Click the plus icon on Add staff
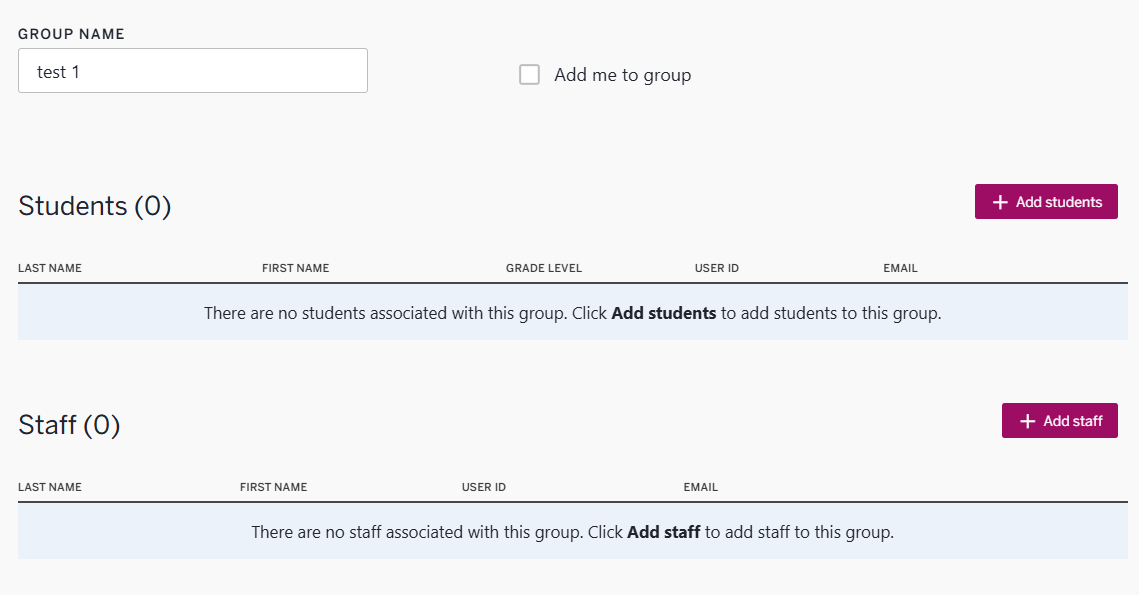This screenshot has height=595, width=1139. click(1027, 421)
